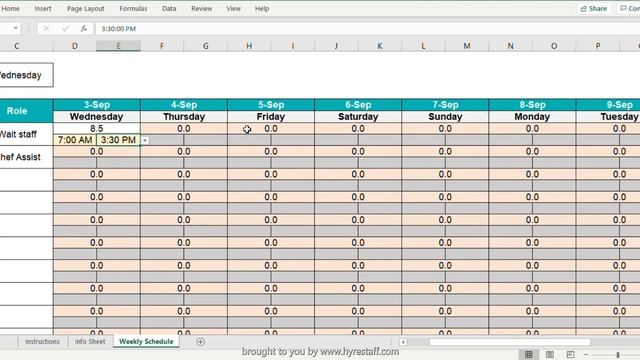Open the Review ribbon tab
Image resolution: width=640 pixels, height=360 pixels.
coord(202,9)
